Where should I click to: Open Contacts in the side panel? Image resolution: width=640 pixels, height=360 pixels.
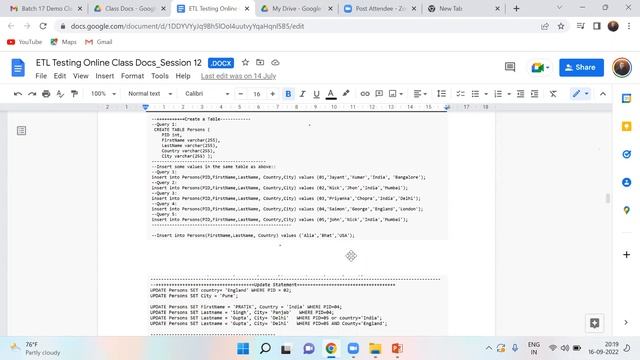coord(627,182)
